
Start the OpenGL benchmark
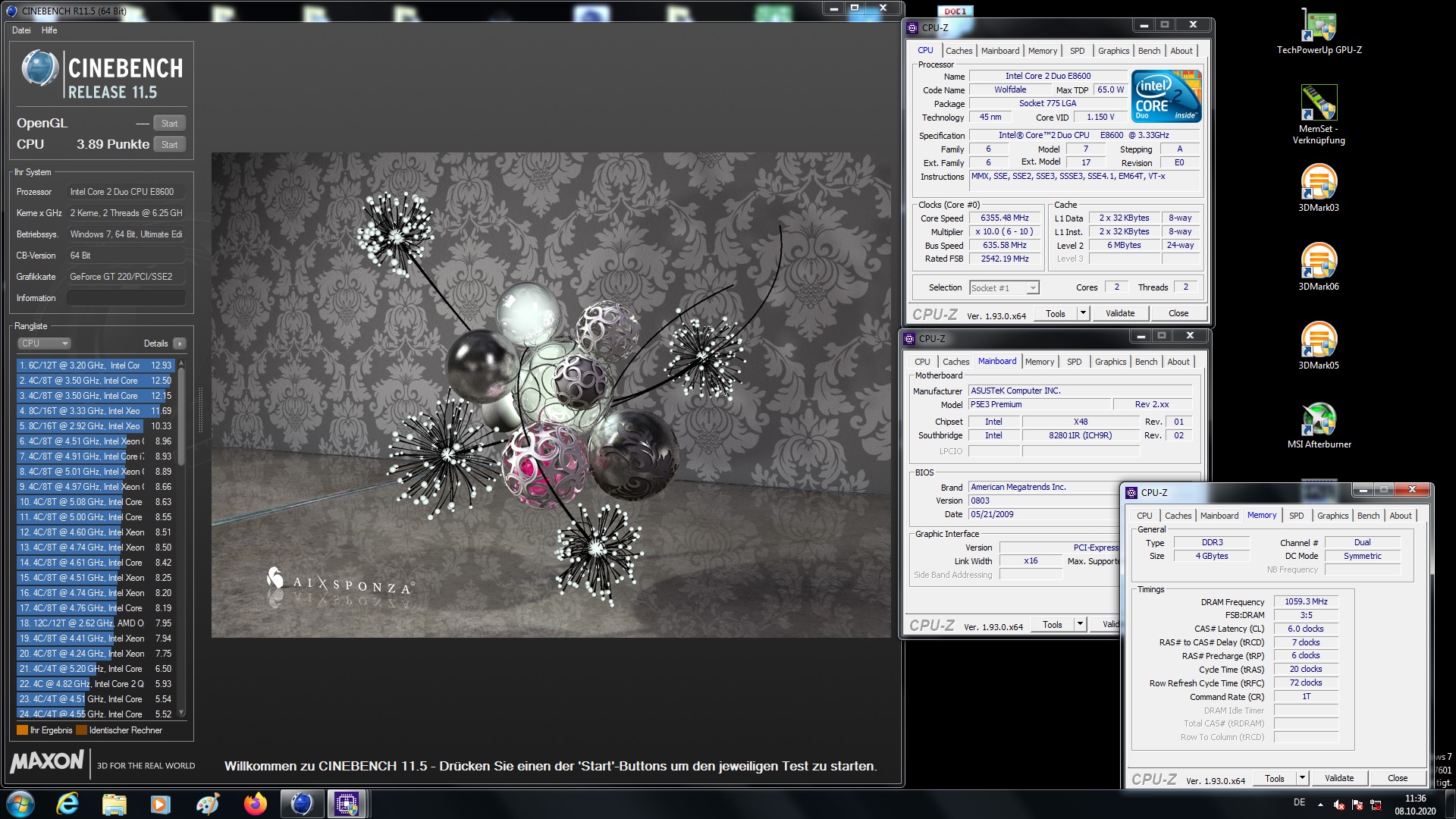(169, 124)
